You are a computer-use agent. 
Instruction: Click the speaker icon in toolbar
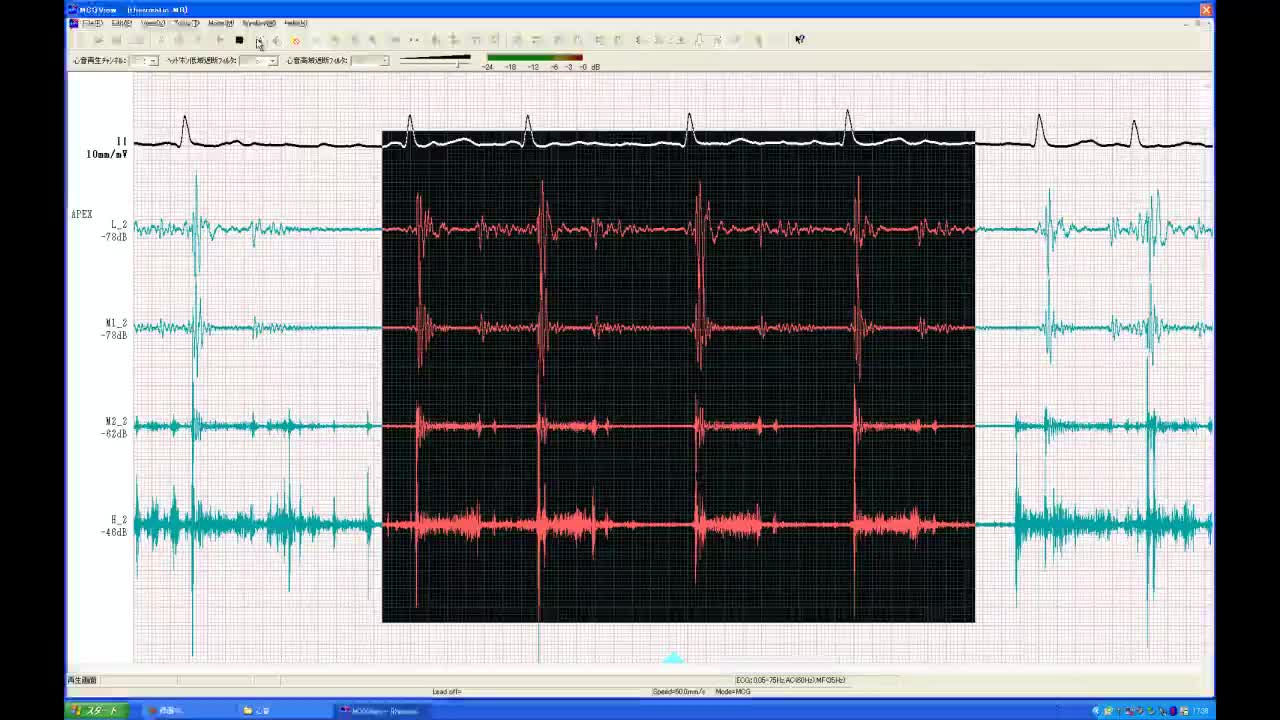pyautogui.click(x=276, y=40)
